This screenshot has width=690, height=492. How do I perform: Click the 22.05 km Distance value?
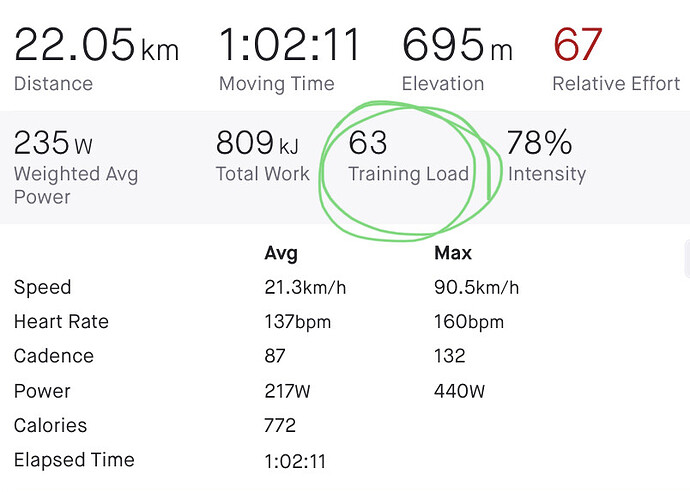click(x=96, y=45)
